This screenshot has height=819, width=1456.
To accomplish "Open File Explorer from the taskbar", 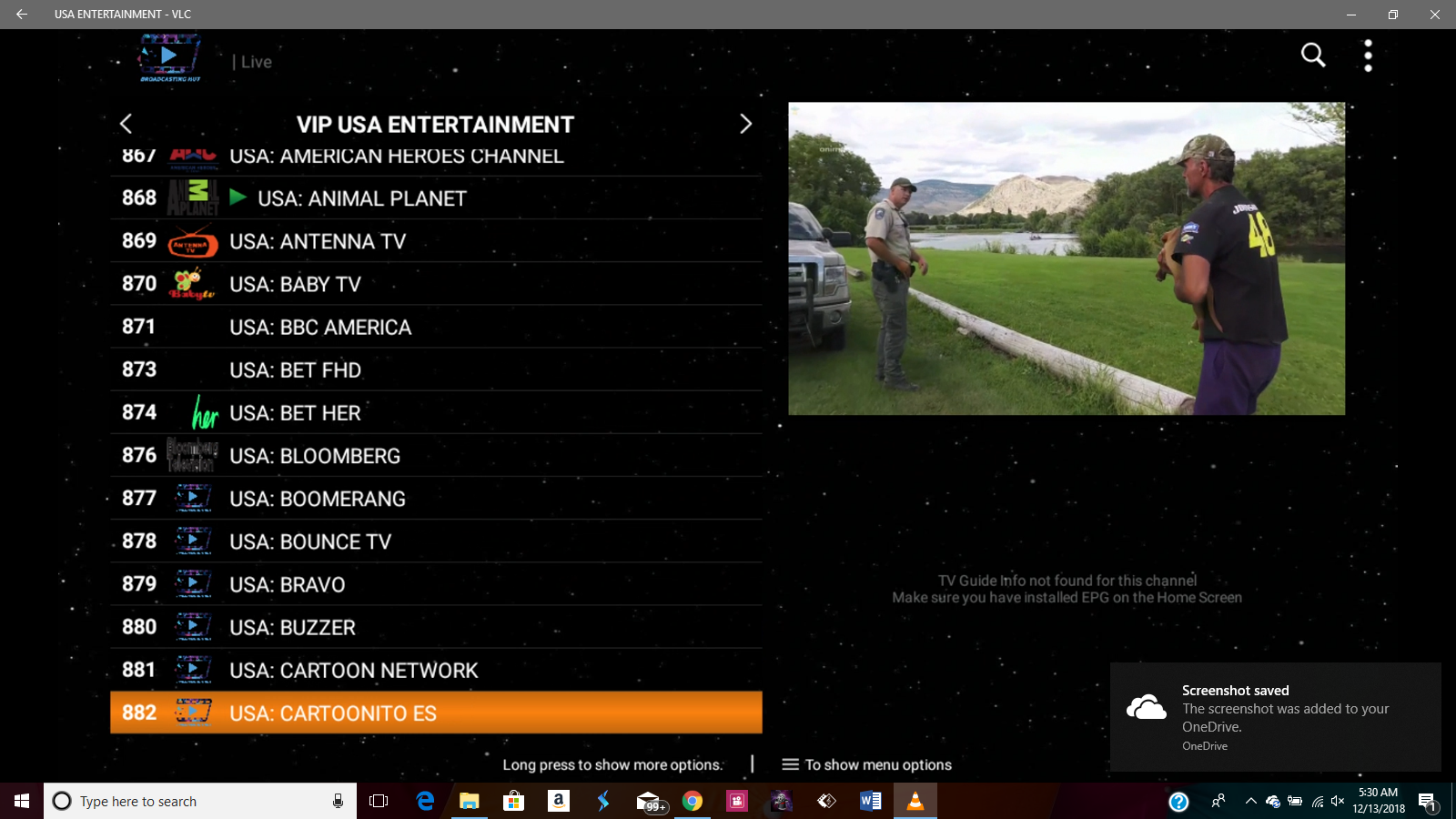I will click(470, 801).
